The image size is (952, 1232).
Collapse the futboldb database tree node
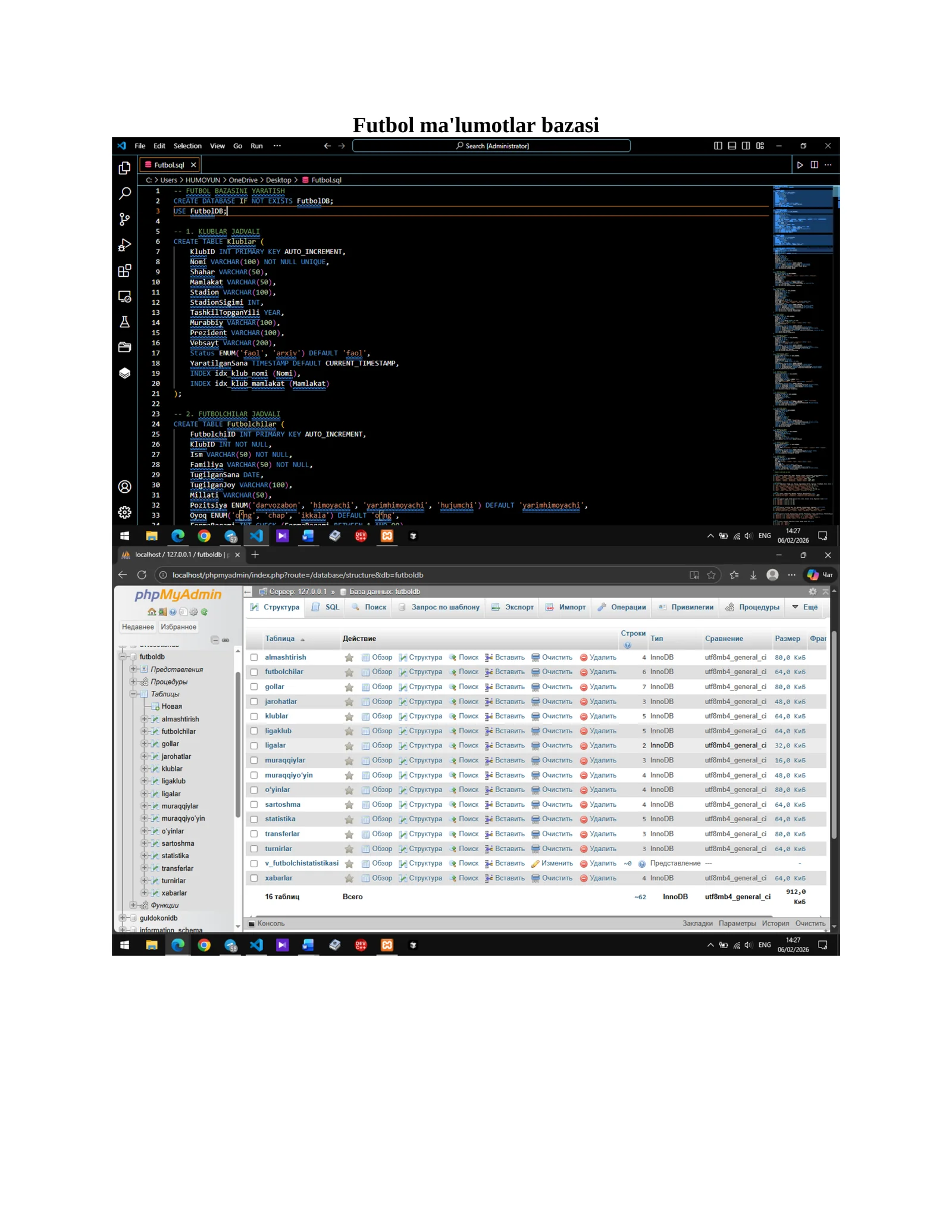[123, 657]
